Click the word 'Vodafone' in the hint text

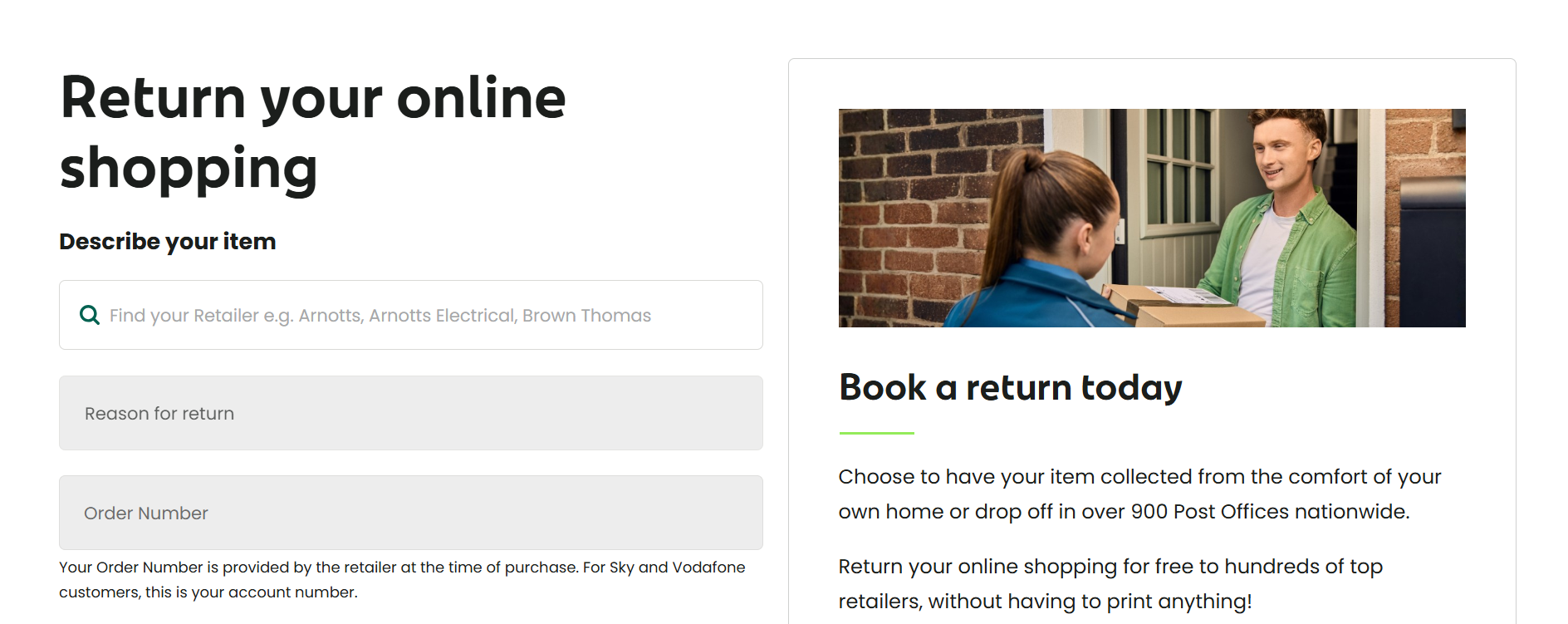pyautogui.click(x=708, y=567)
